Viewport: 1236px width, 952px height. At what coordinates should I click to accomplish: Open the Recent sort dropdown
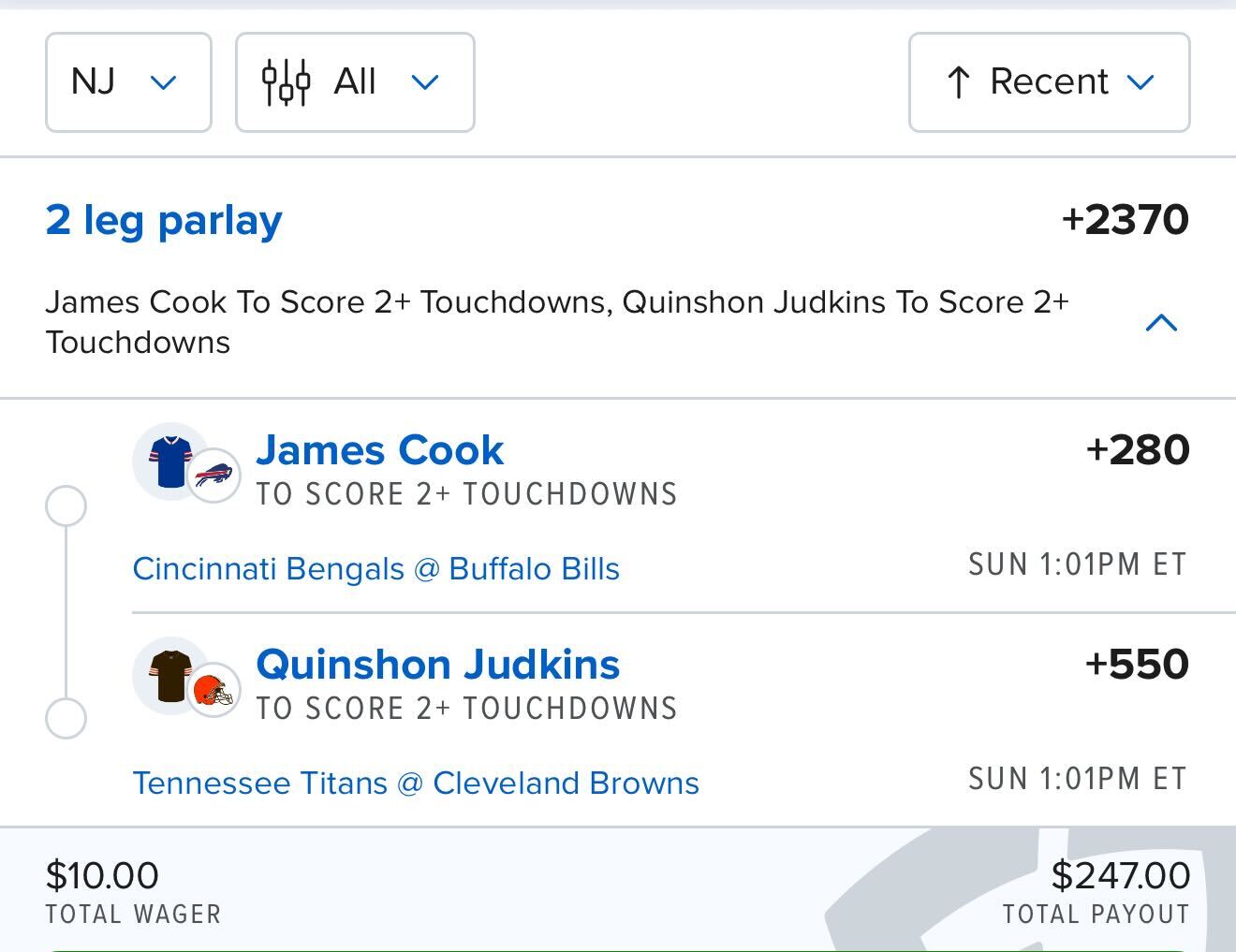[x=1049, y=82]
